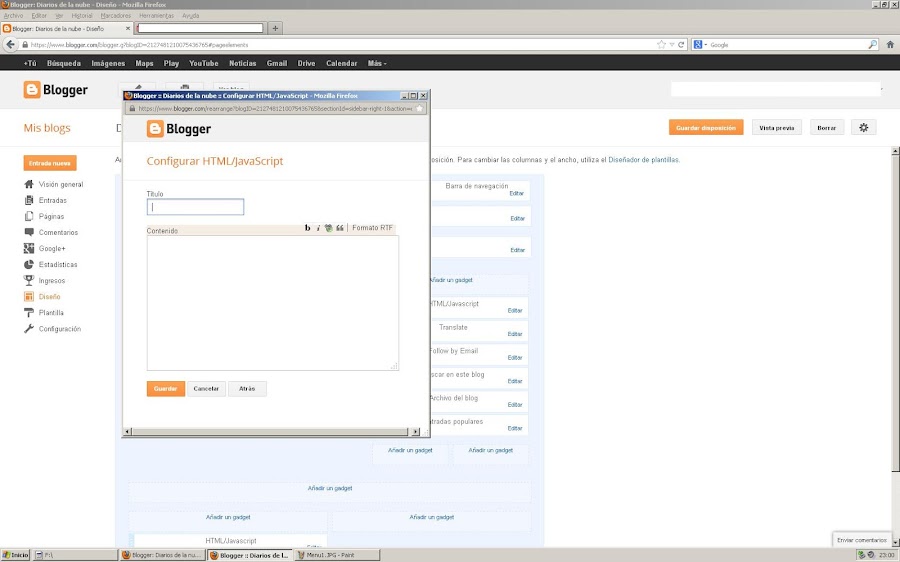Open the Herramientas menu in Firefox
Screen dimensions: 900x562
156,15
